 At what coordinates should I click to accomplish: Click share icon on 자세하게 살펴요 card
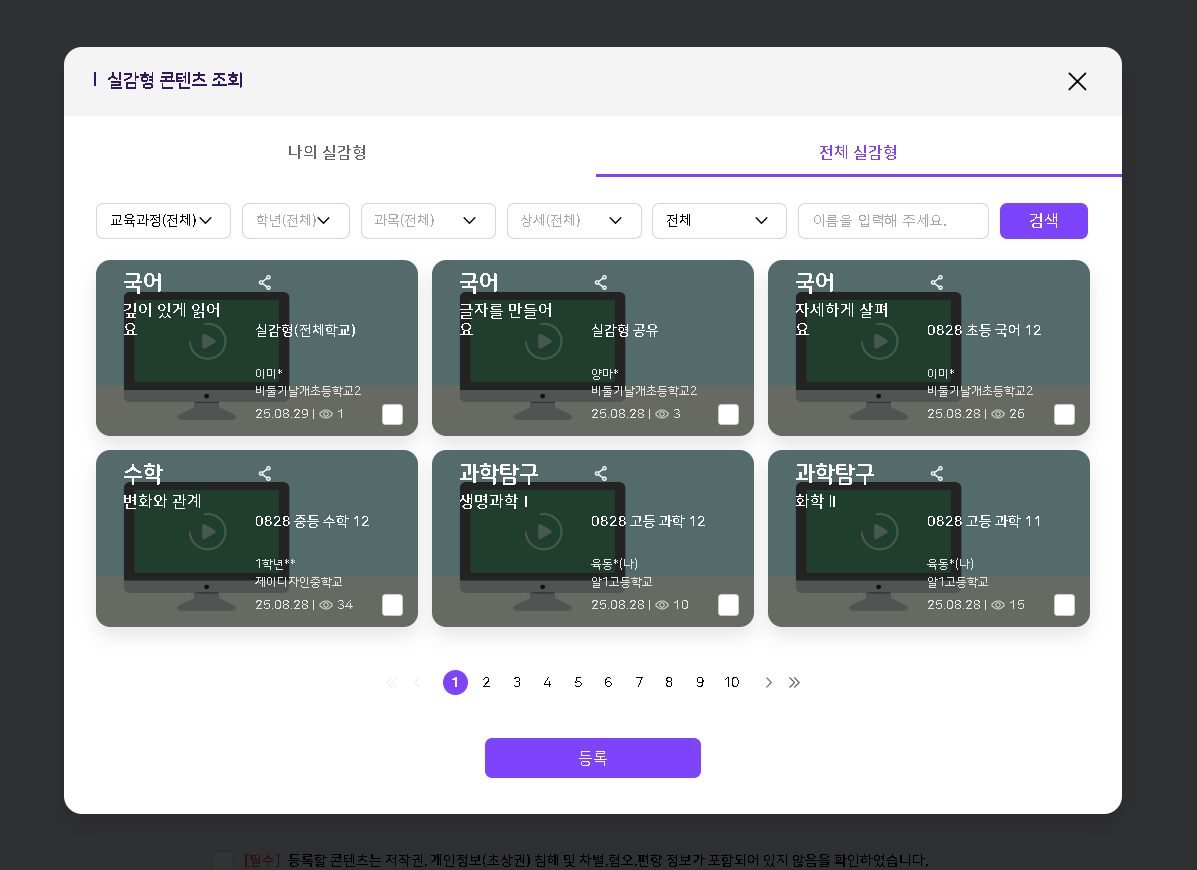(937, 283)
